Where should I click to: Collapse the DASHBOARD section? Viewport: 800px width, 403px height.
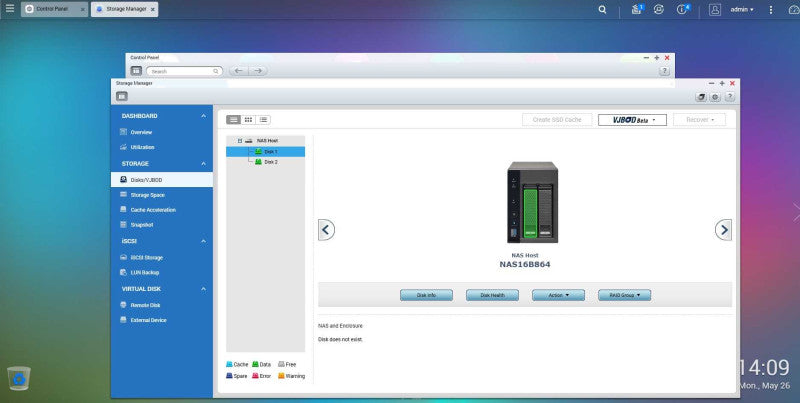[204, 116]
